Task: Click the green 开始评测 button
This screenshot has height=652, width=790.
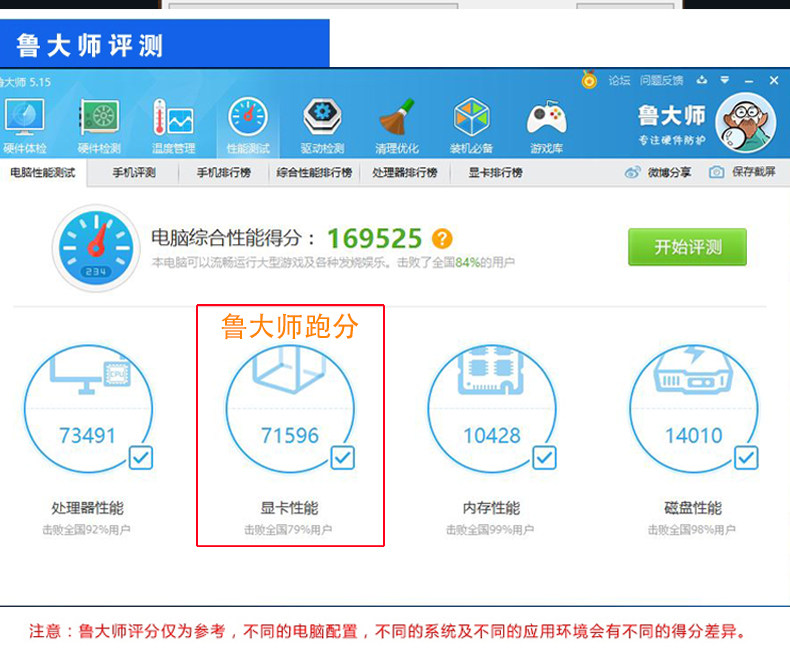Action: point(687,247)
